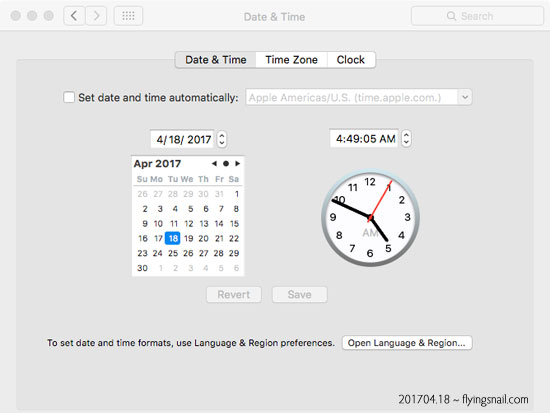Enable Set date and time automatically

click(69, 97)
